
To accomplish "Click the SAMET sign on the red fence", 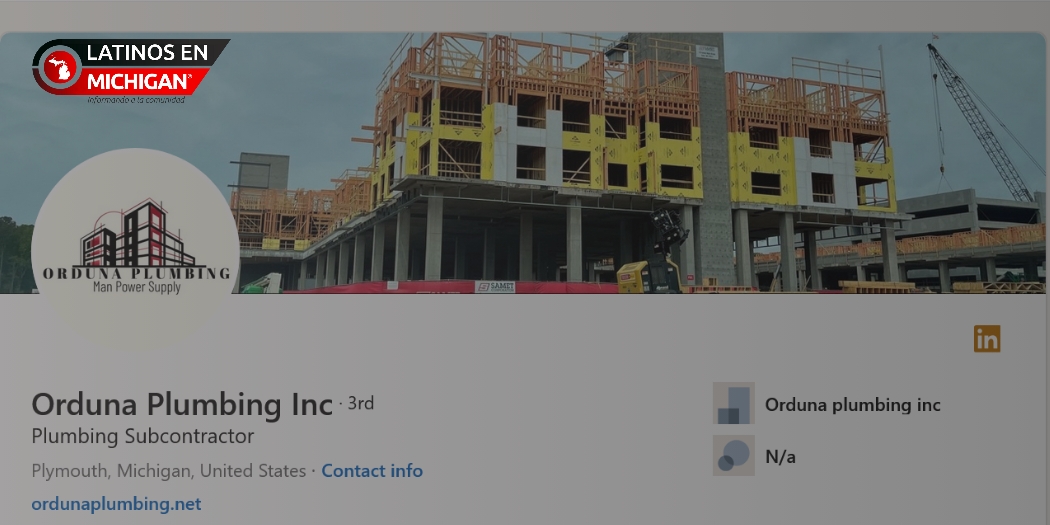I will click(x=495, y=287).
